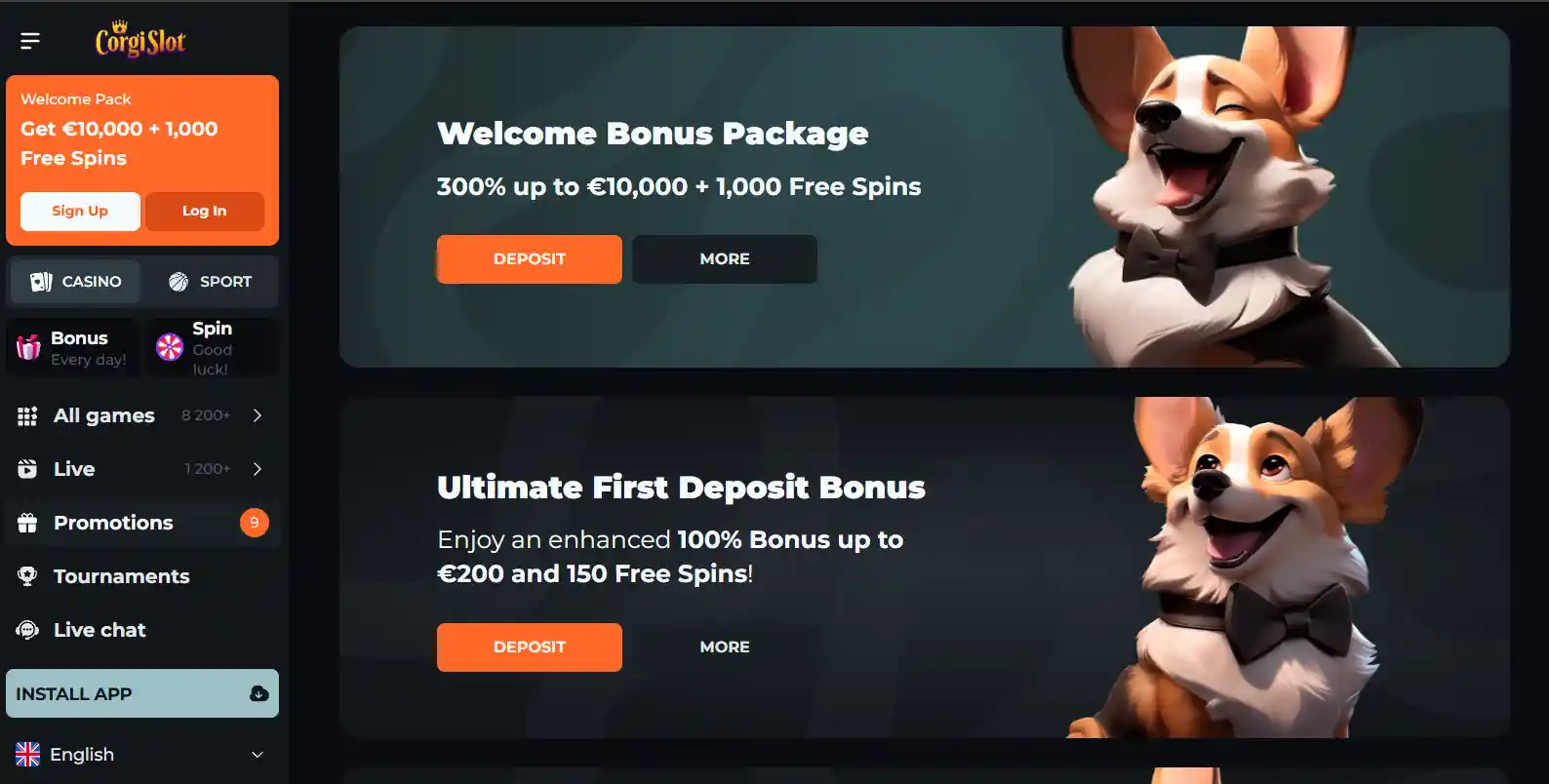Click the Log In button
The width and height of the screenshot is (1549, 784).
205,211
